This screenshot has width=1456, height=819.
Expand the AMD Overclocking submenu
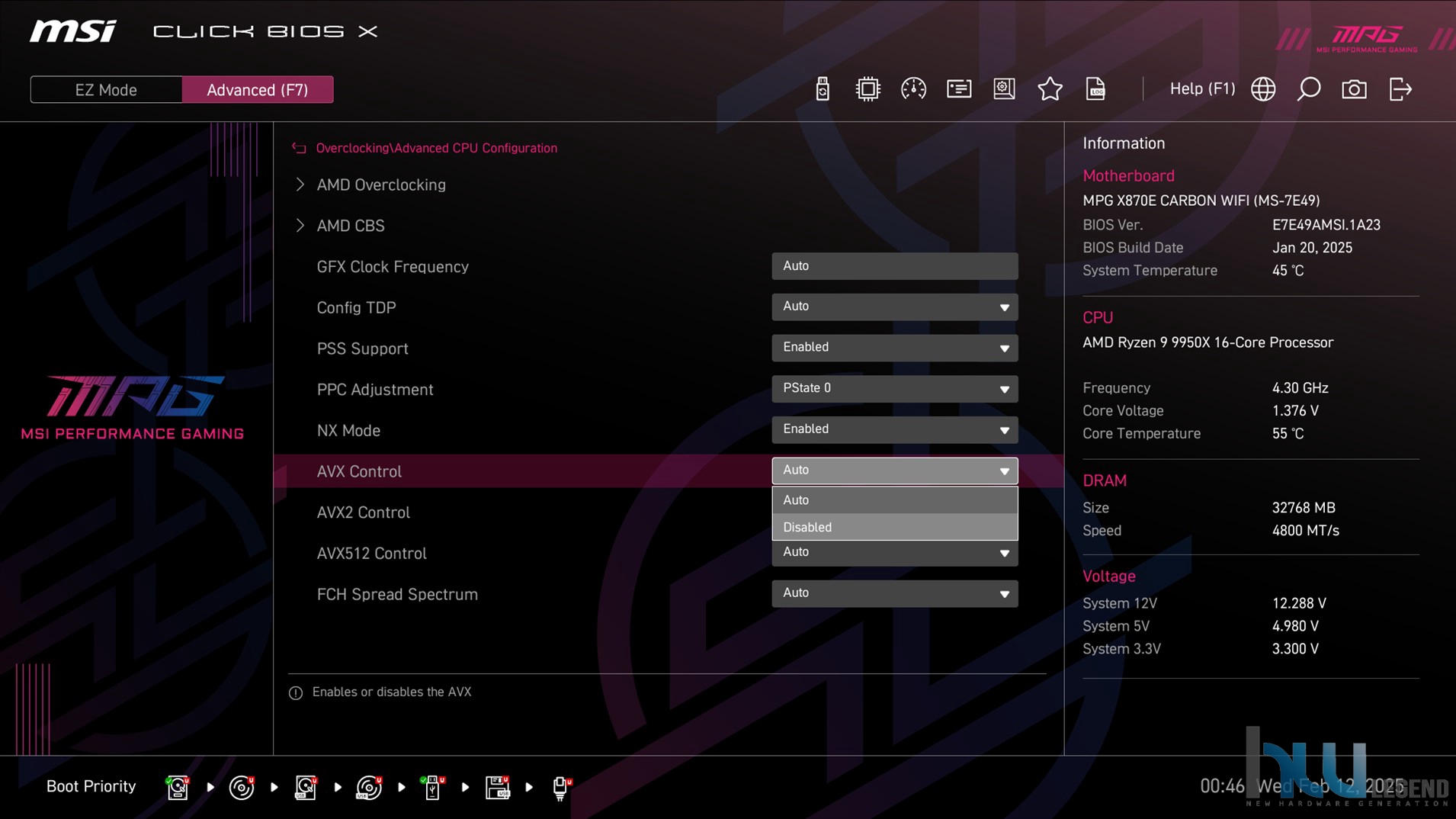click(381, 185)
